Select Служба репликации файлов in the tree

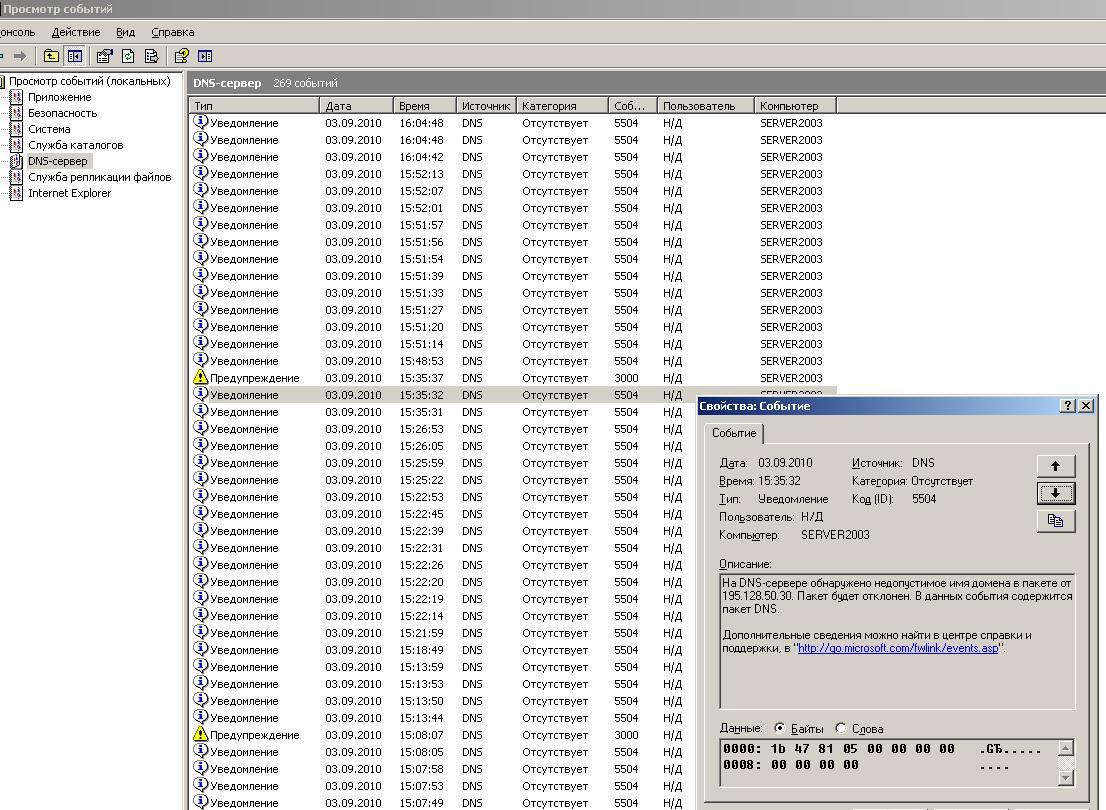(x=99, y=177)
